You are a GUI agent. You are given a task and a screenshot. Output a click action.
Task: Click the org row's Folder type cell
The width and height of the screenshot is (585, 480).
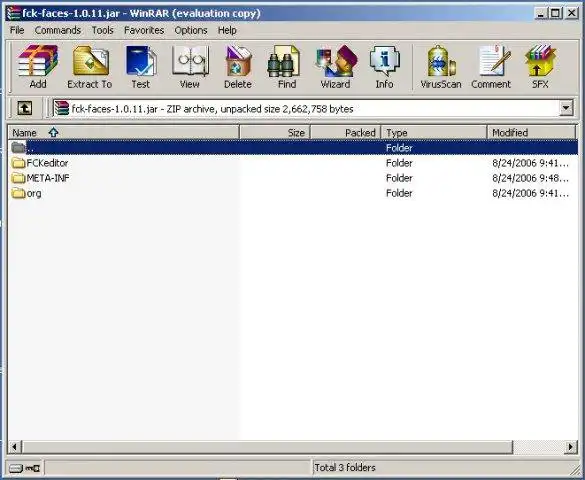coord(399,193)
